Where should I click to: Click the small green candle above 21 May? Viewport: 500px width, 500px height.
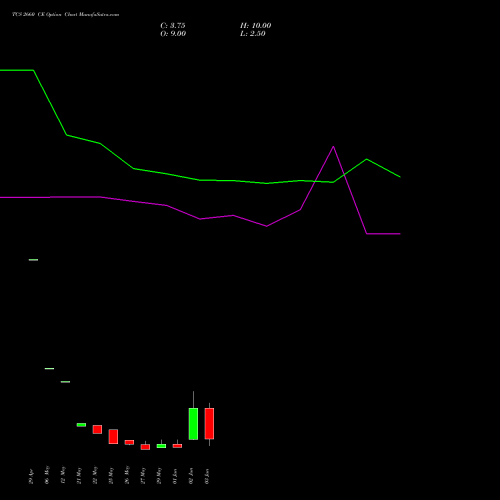pyautogui.click(x=81, y=425)
